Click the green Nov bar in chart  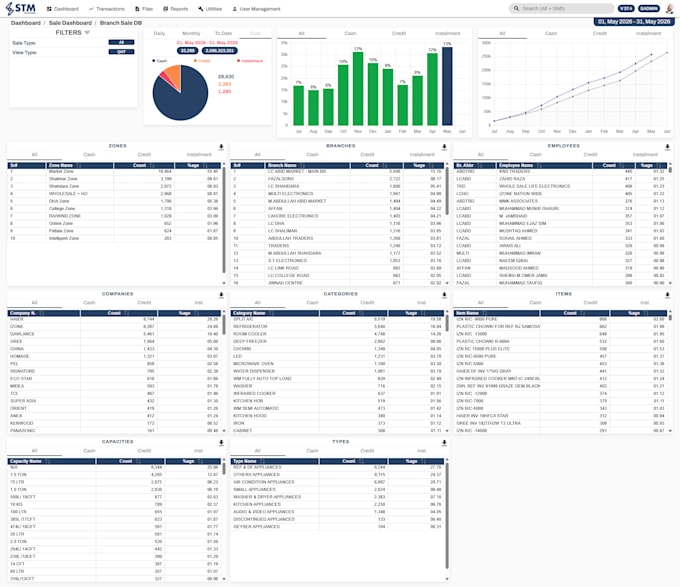[x=358, y=88]
